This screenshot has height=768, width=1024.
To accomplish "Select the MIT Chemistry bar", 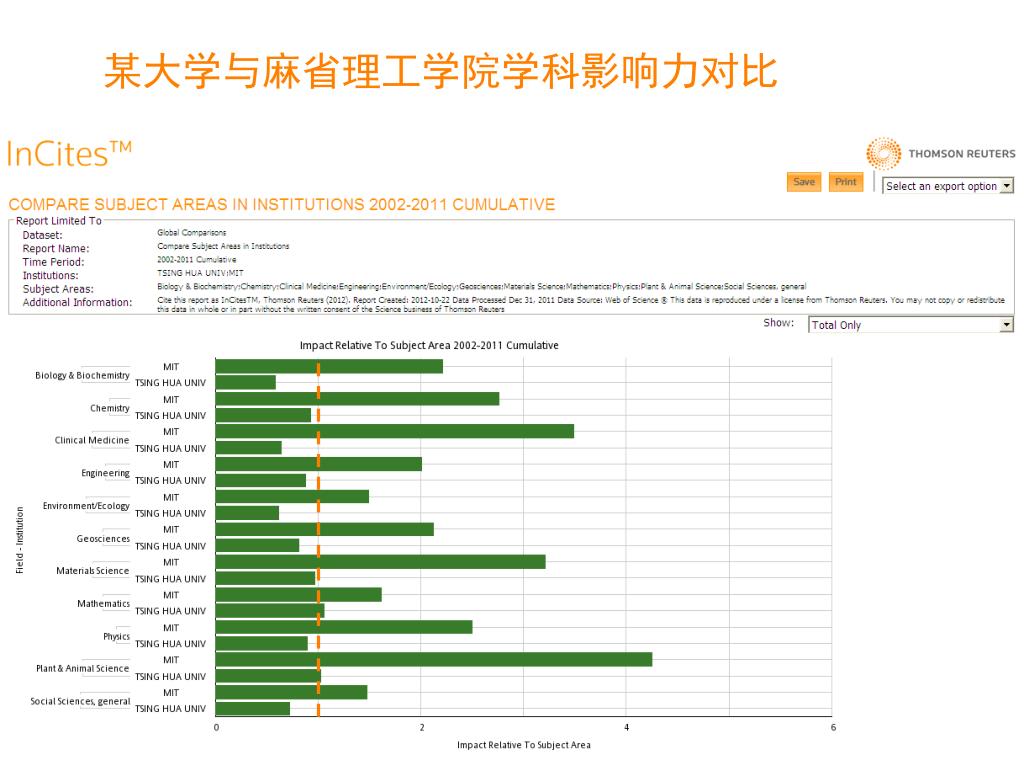I will tap(357, 399).
